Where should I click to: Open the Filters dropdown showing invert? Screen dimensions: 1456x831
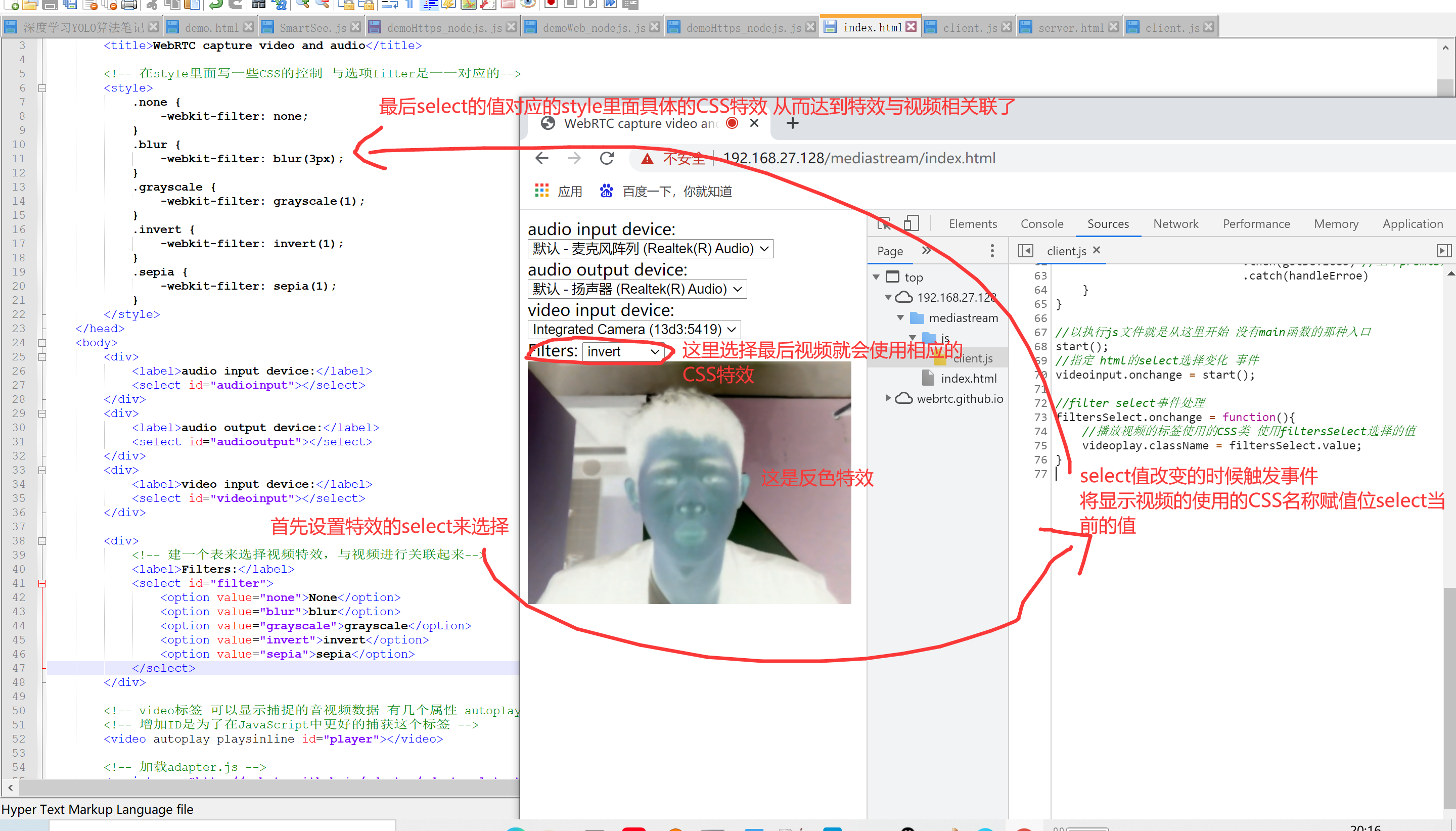click(x=623, y=352)
